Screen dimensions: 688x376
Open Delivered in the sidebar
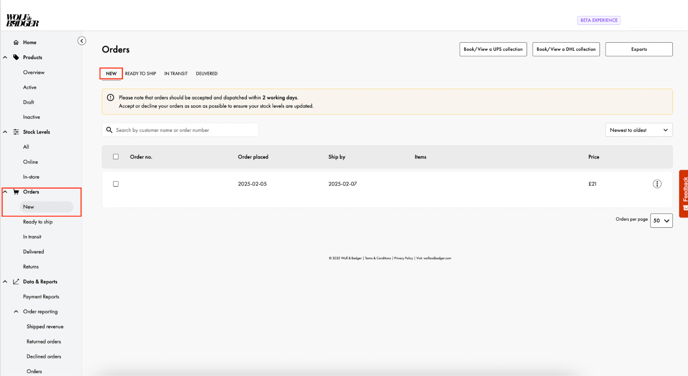[33, 252]
